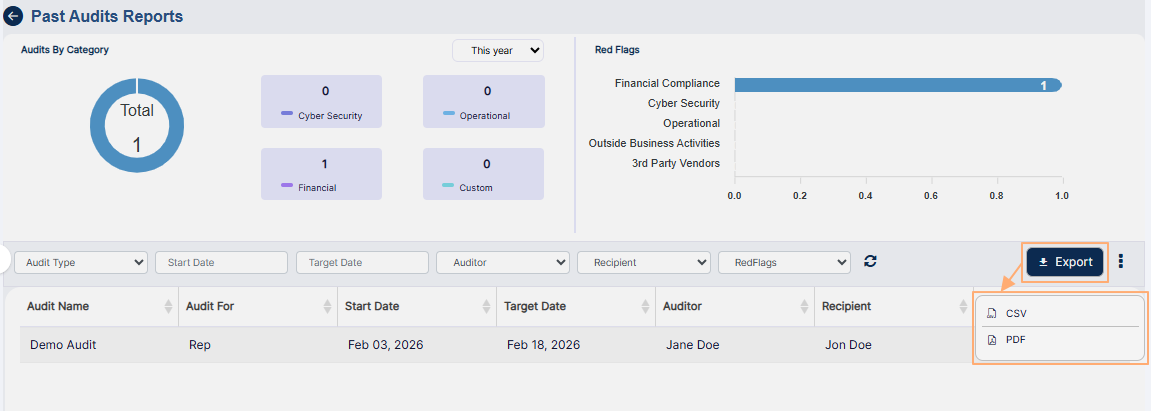Sort by Target Date column arrows

[645, 307]
